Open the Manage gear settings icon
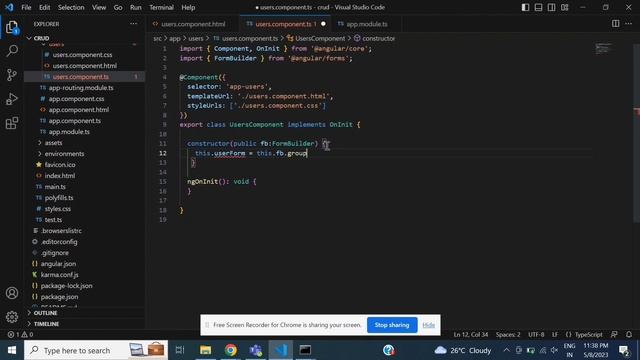This screenshot has width=640, height=360. pos(12,317)
